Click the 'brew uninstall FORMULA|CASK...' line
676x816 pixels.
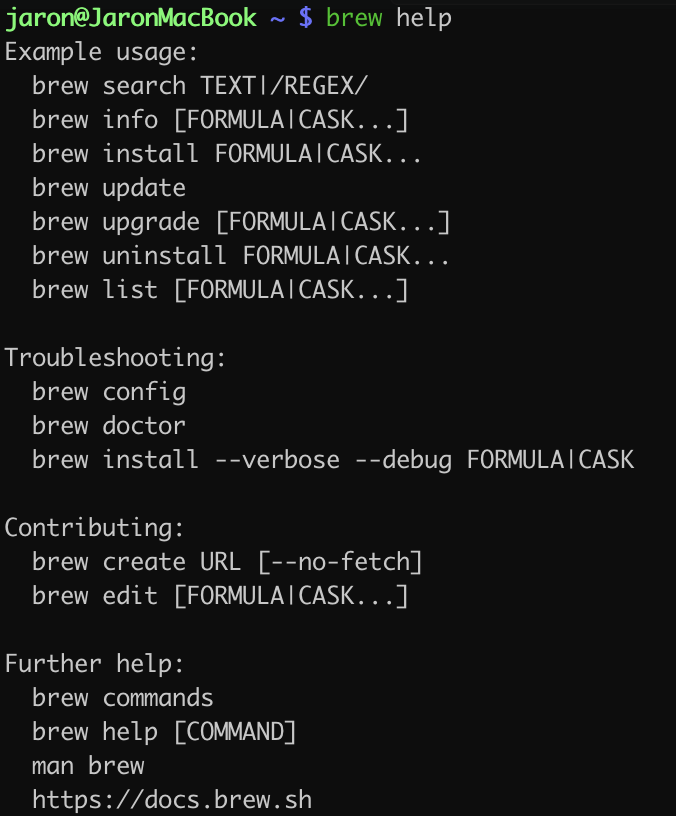tap(241, 256)
